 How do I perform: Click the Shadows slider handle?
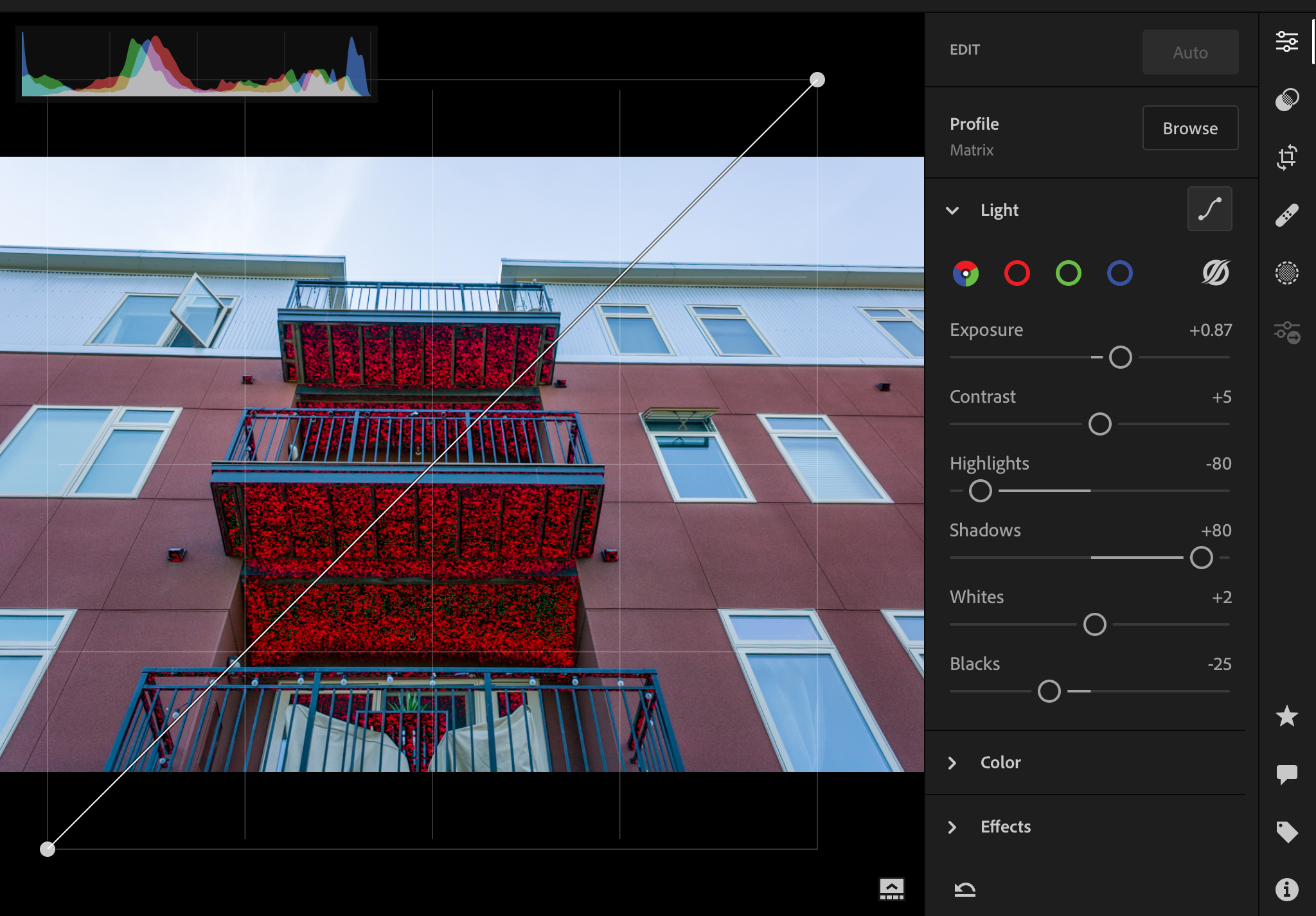point(1201,558)
